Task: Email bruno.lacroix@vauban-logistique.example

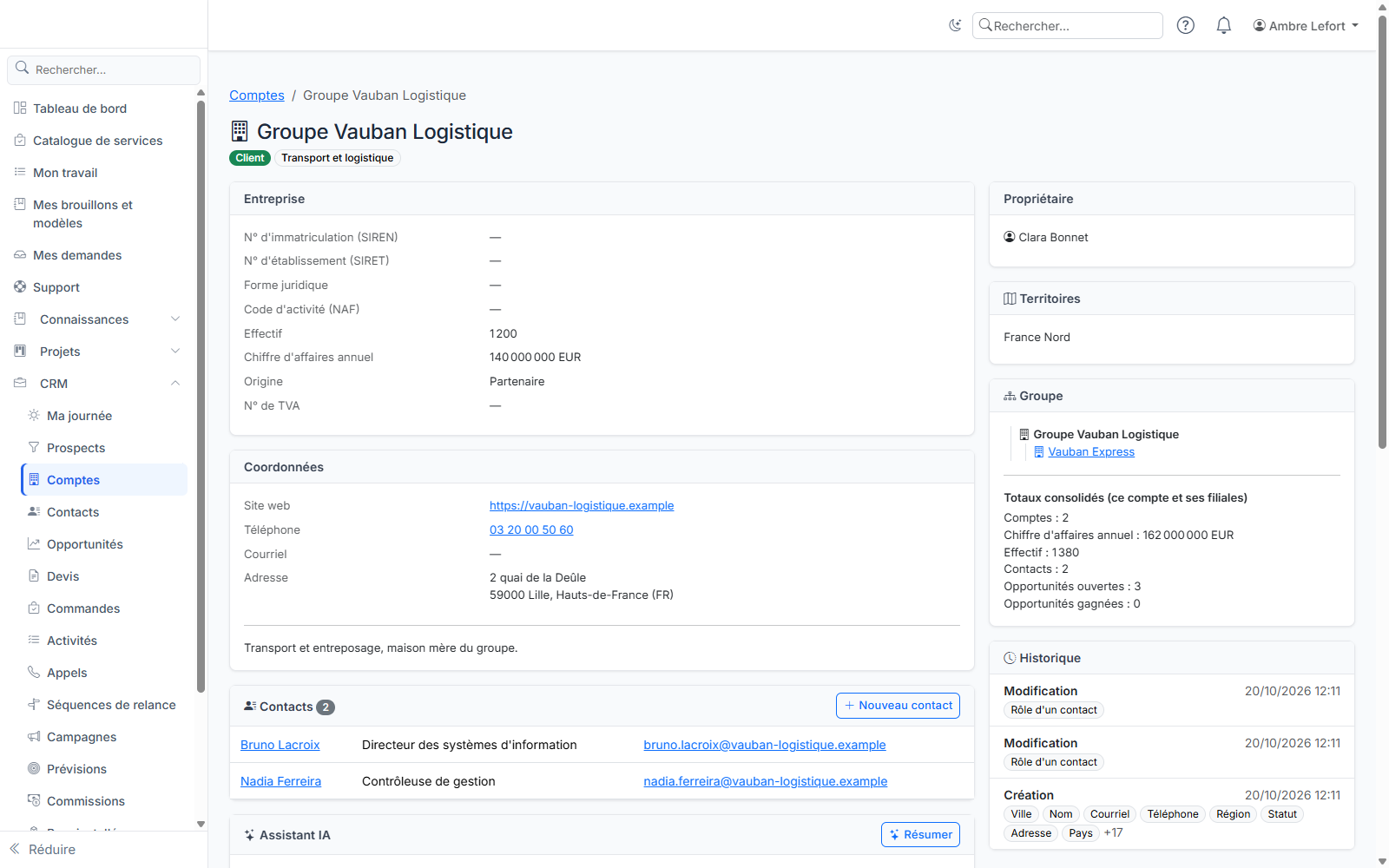Action: [765, 746]
